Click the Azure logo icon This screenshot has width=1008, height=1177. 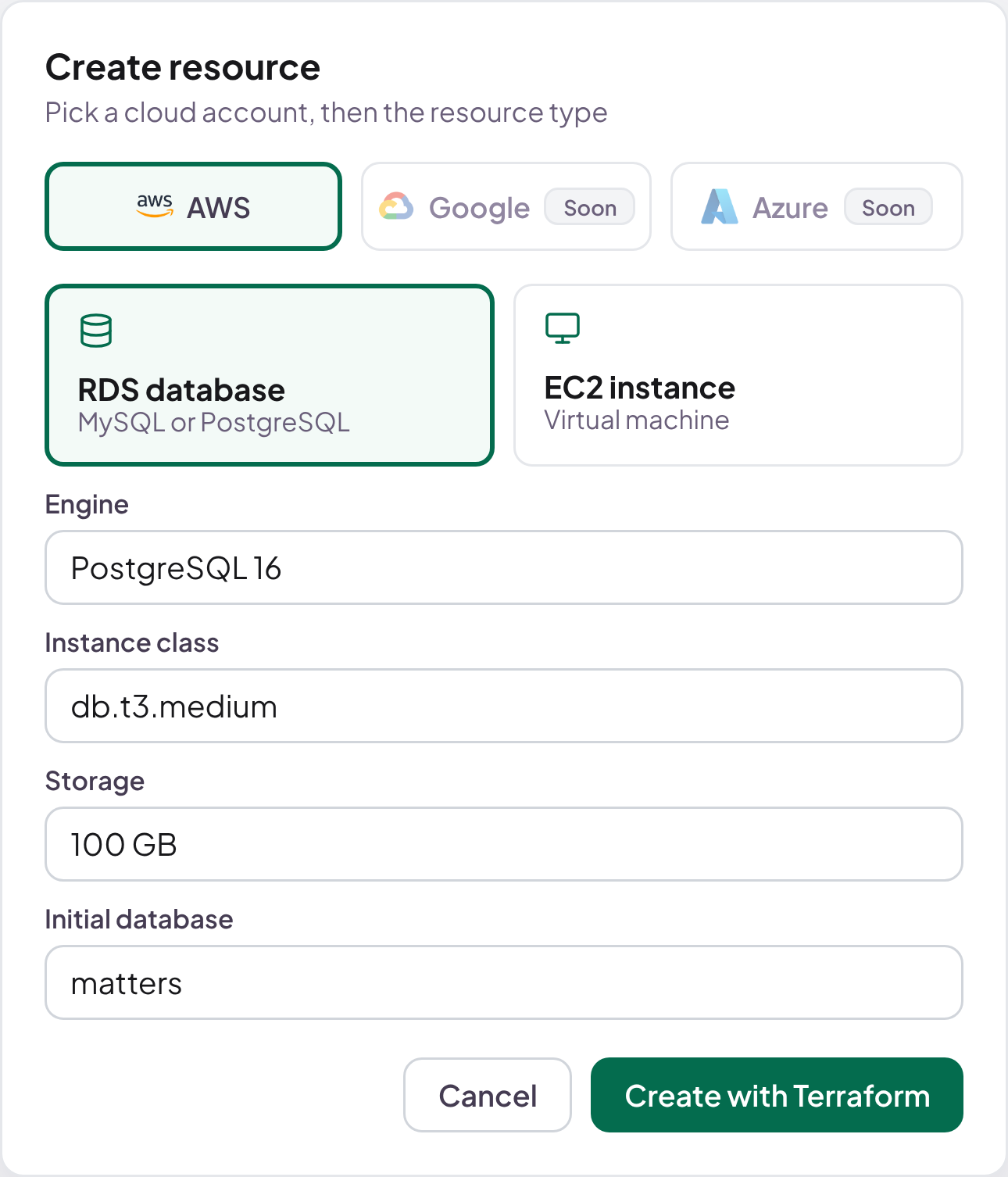coord(719,206)
